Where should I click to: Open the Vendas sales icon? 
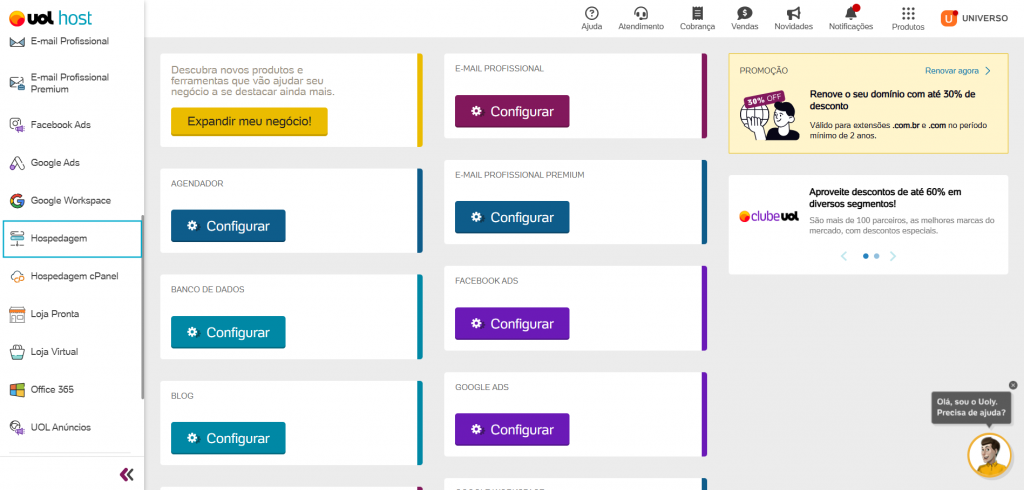tap(744, 14)
